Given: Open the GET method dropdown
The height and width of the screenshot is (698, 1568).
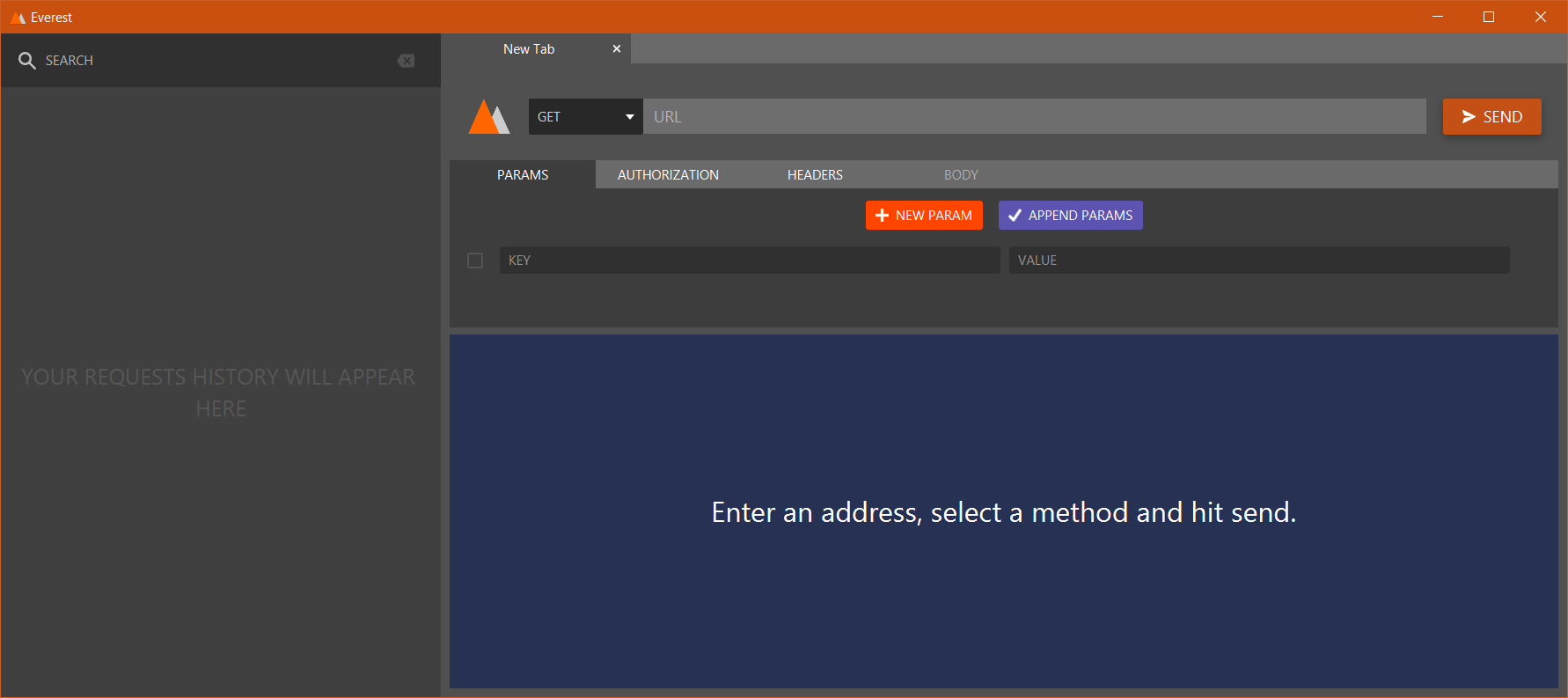Looking at the screenshot, I should [x=586, y=117].
